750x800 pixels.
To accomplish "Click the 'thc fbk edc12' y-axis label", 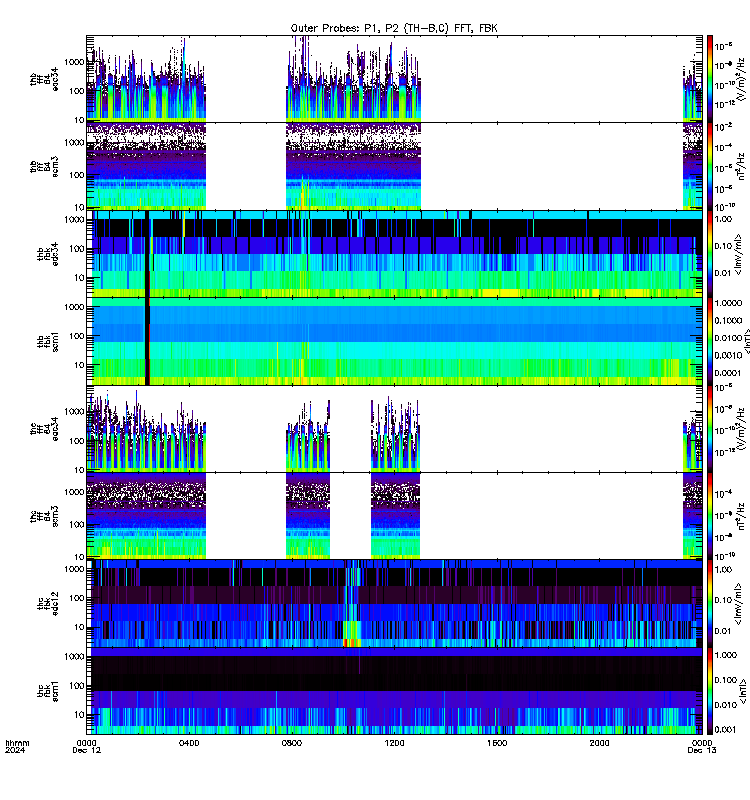I will [x=48, y=604].
